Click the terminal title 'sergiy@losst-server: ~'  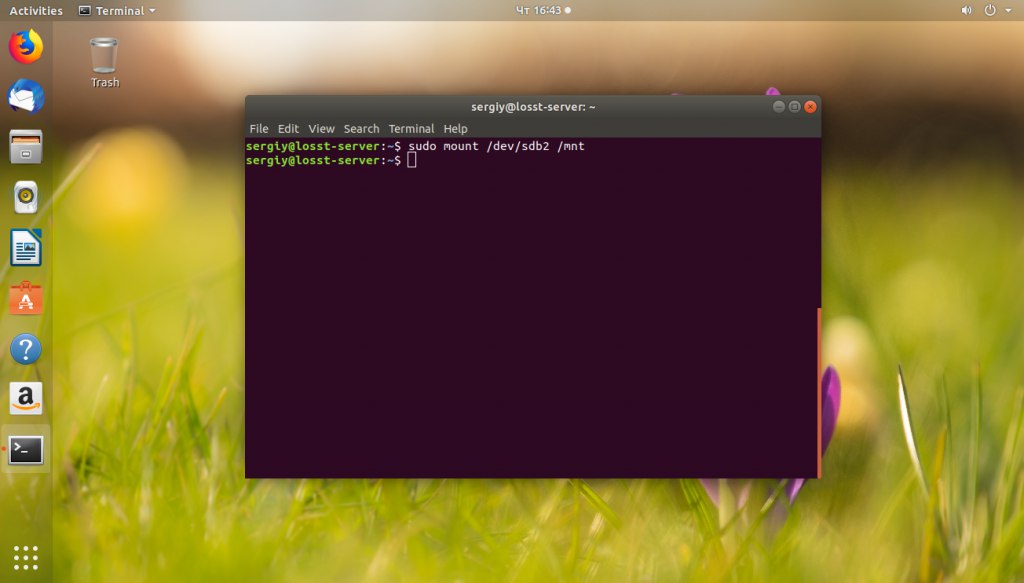(533, 107)
